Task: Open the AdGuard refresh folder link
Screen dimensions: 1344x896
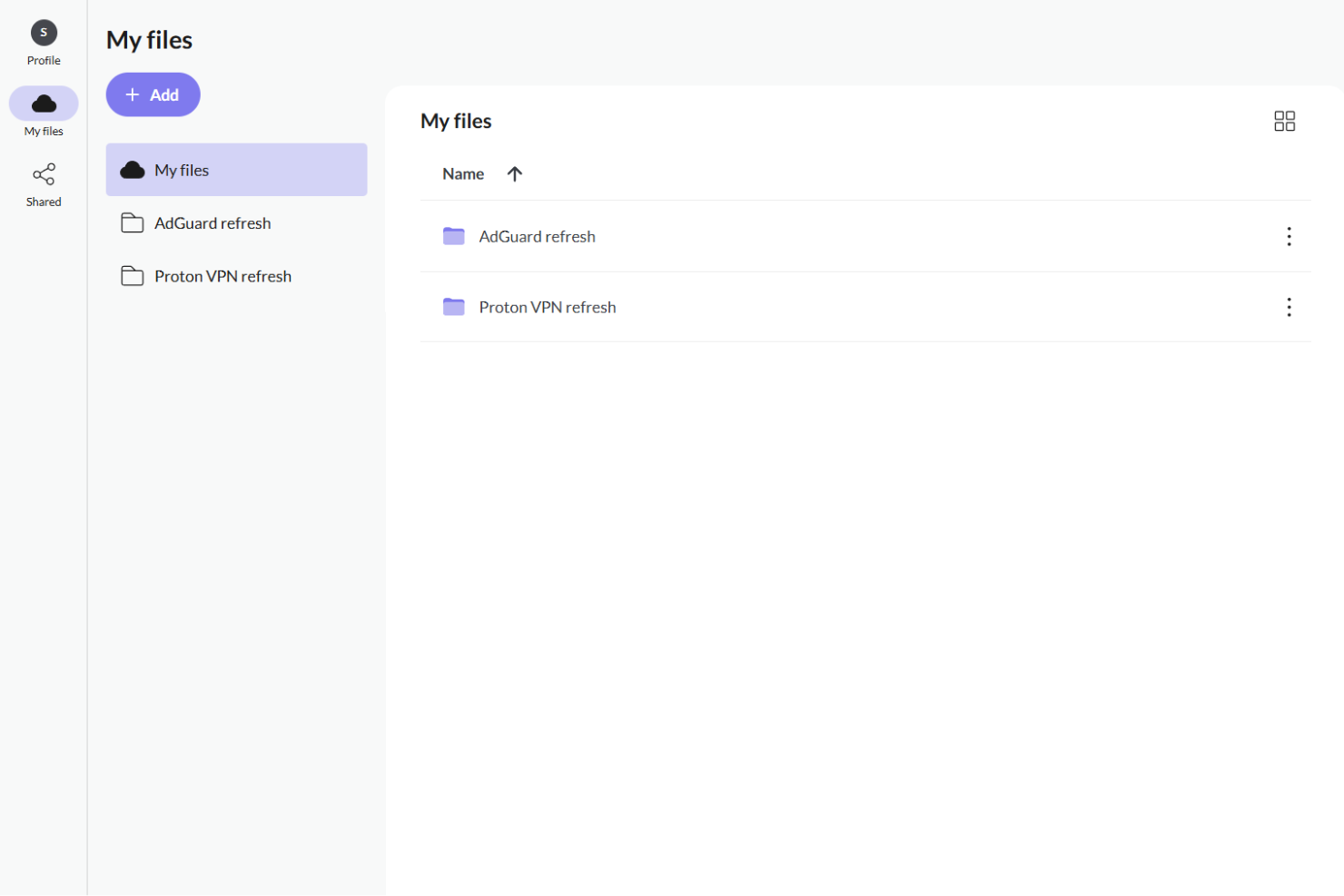Action: 537,236
